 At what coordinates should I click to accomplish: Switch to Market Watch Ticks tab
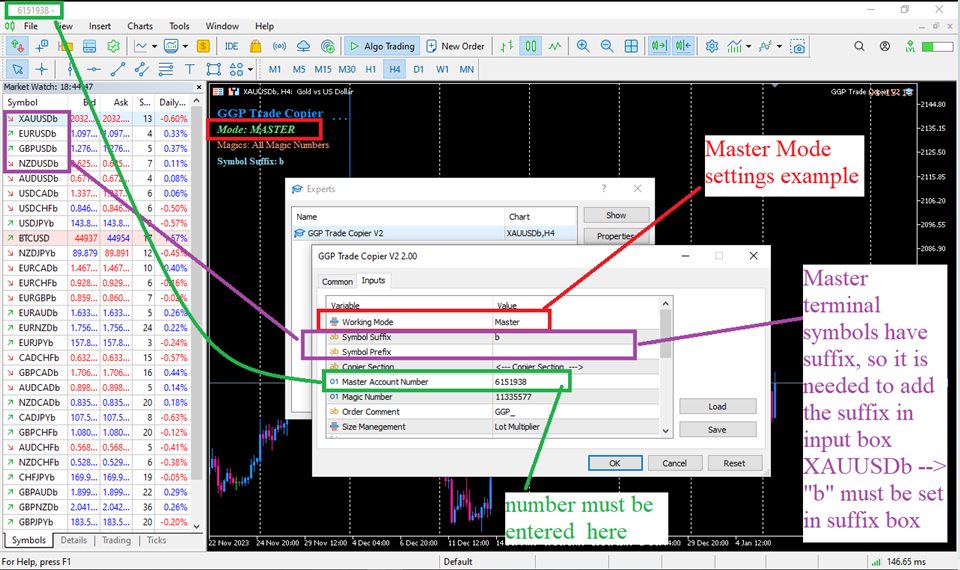[x=156, y=540]
